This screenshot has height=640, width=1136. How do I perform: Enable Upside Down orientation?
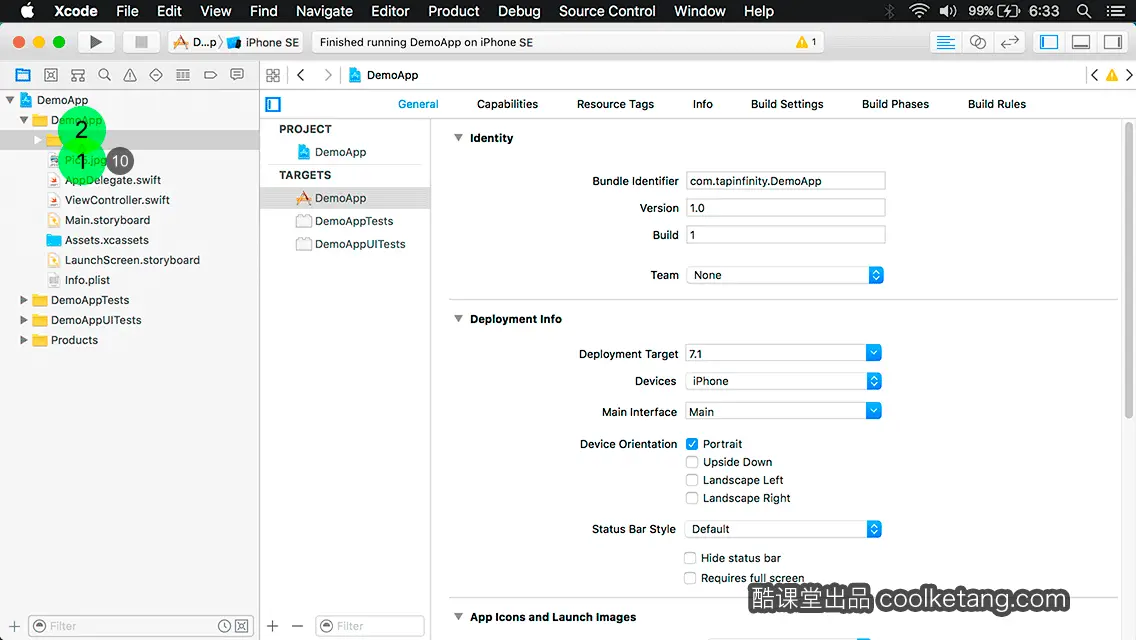click(692, 462)
